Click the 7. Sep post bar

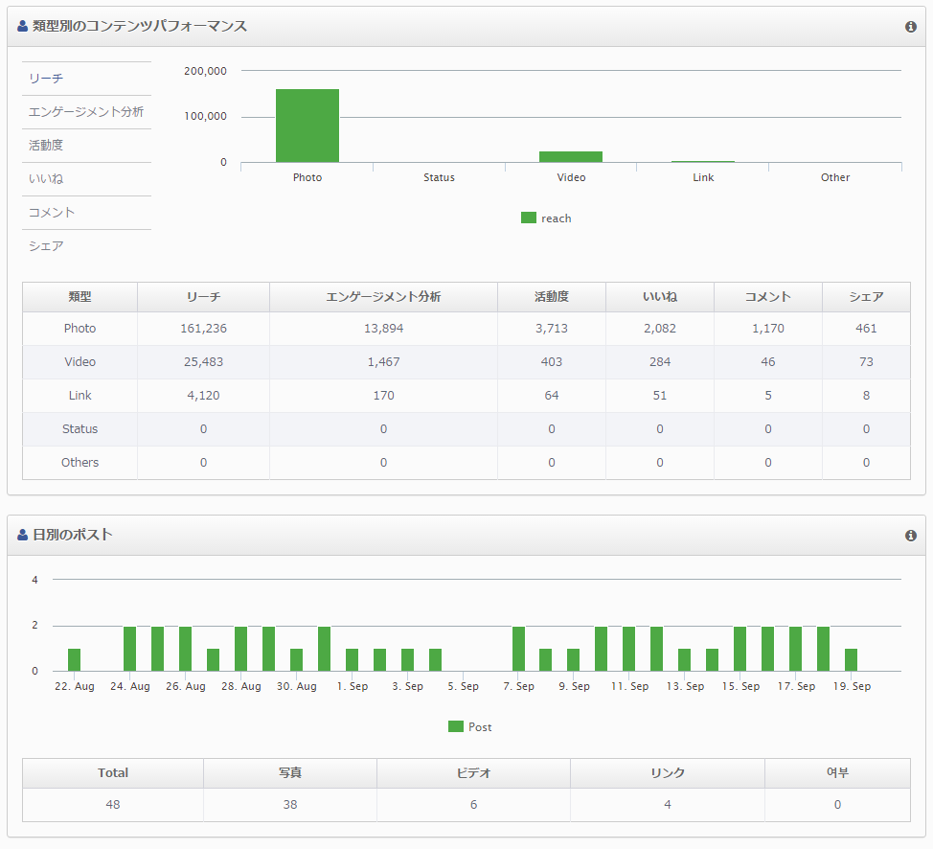518,649
